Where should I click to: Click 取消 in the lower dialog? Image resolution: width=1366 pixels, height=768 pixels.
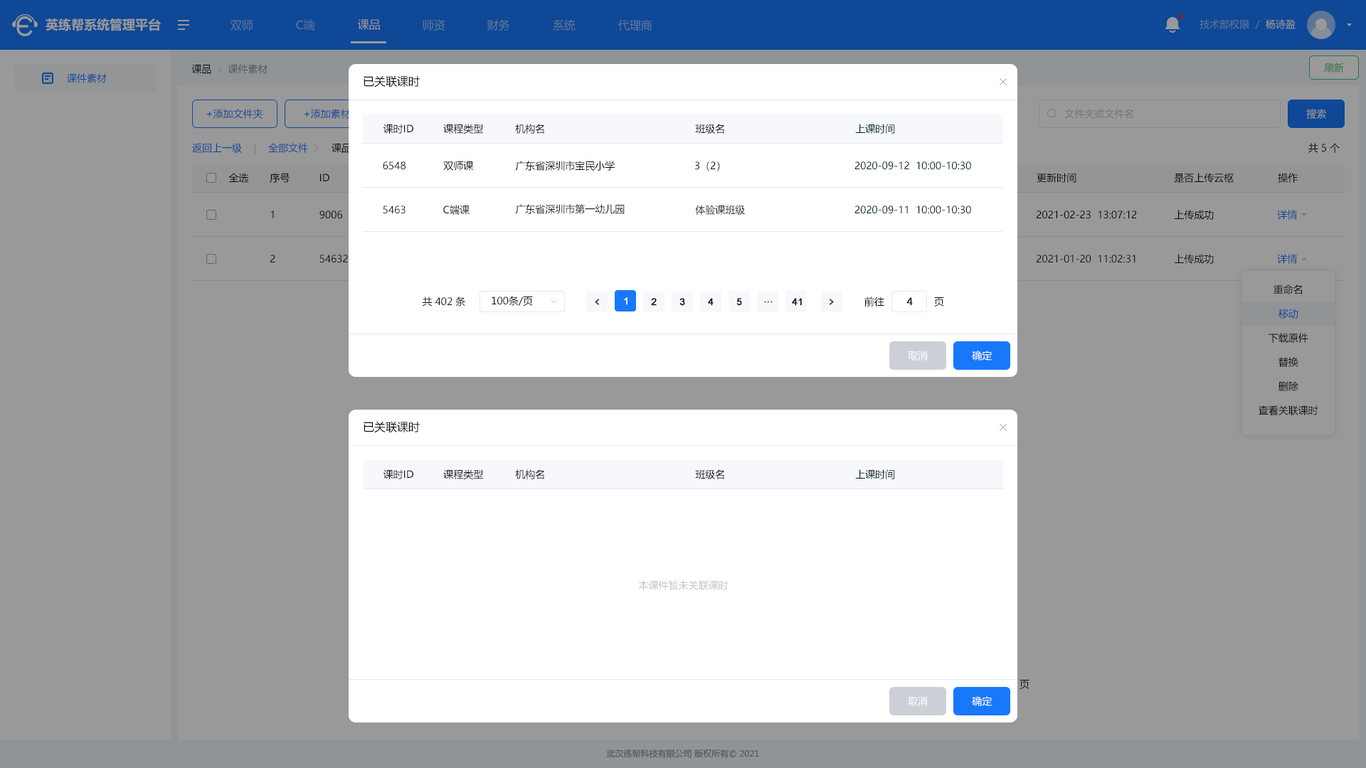917,701
